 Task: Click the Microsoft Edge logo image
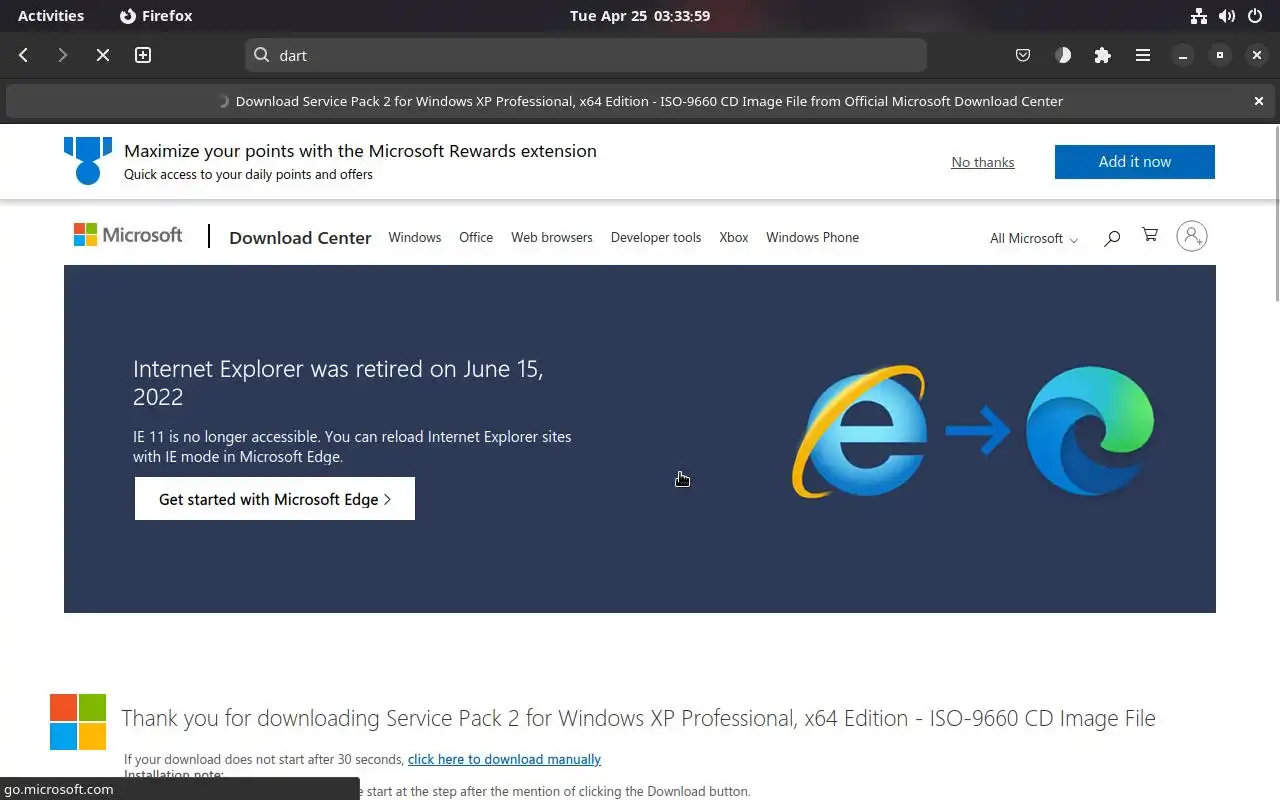[x=1090, y=431]
